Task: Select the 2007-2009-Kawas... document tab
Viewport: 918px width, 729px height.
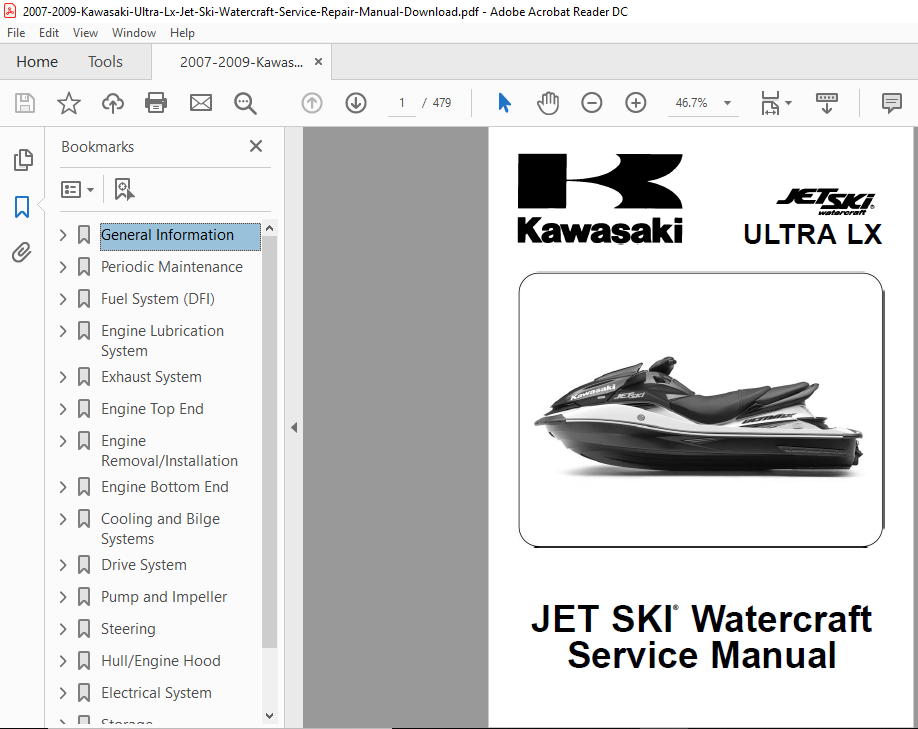Action: click(x=241, y=62)
